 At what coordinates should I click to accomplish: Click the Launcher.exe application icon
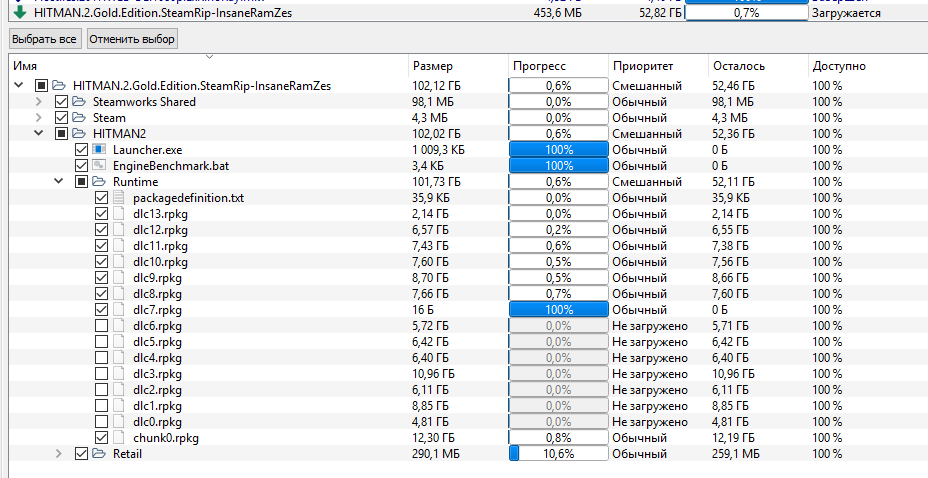pos(99,150)
